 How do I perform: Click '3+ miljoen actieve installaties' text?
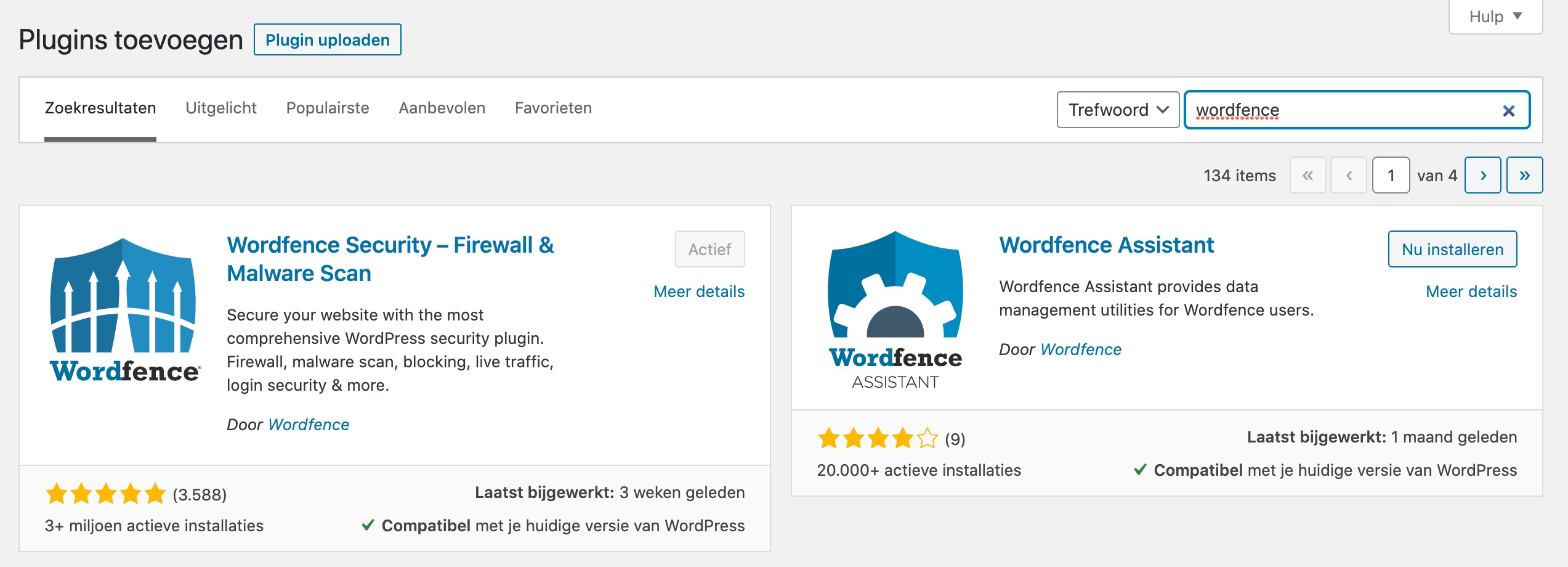pos(154,526)
